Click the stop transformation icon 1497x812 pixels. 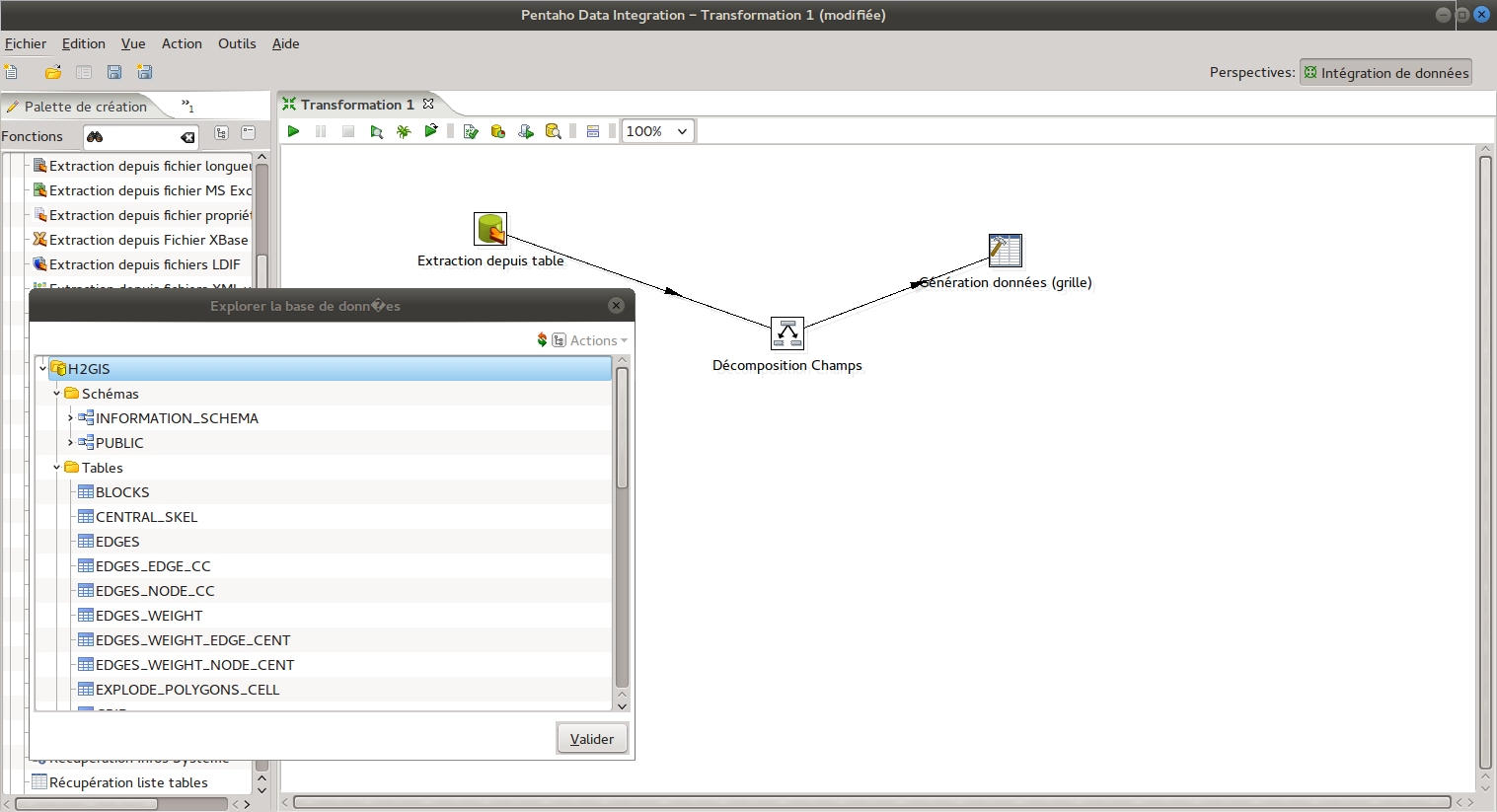point(348,131)
